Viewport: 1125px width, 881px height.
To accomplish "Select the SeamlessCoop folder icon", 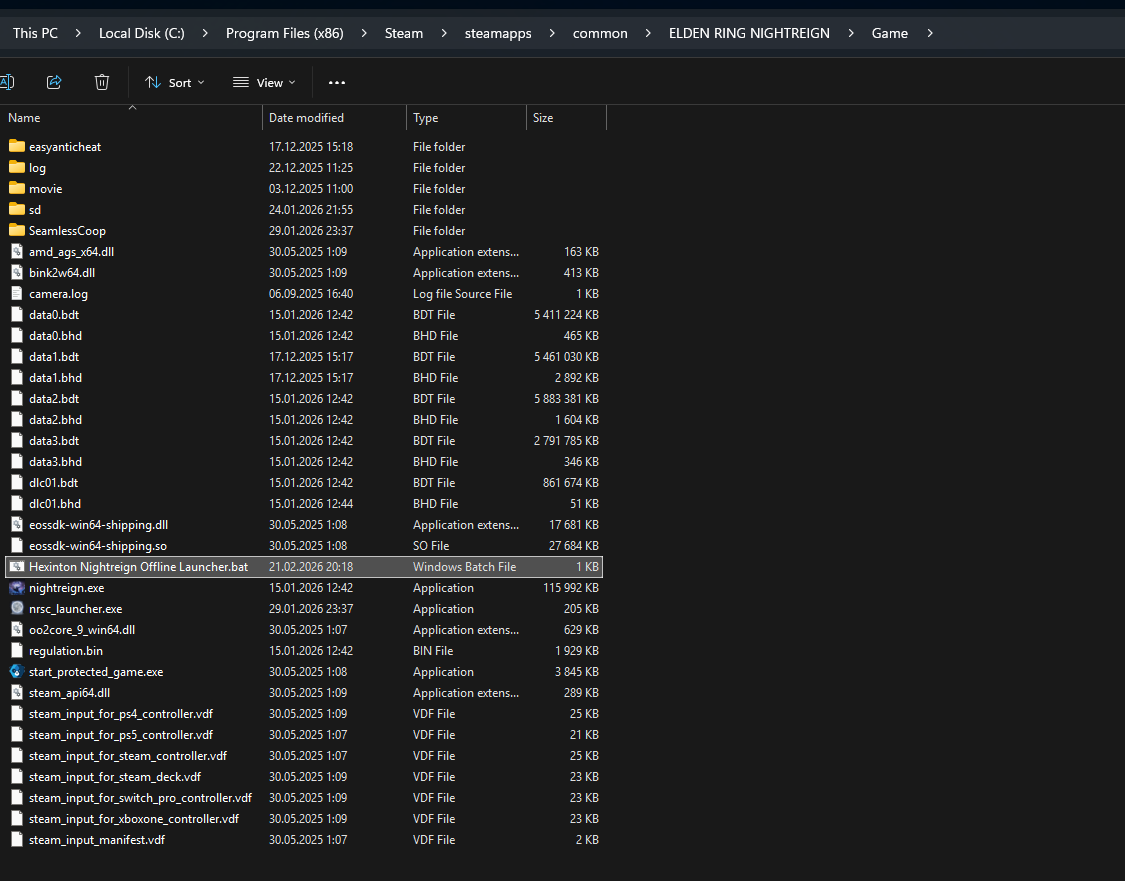I will coord(17,231).
